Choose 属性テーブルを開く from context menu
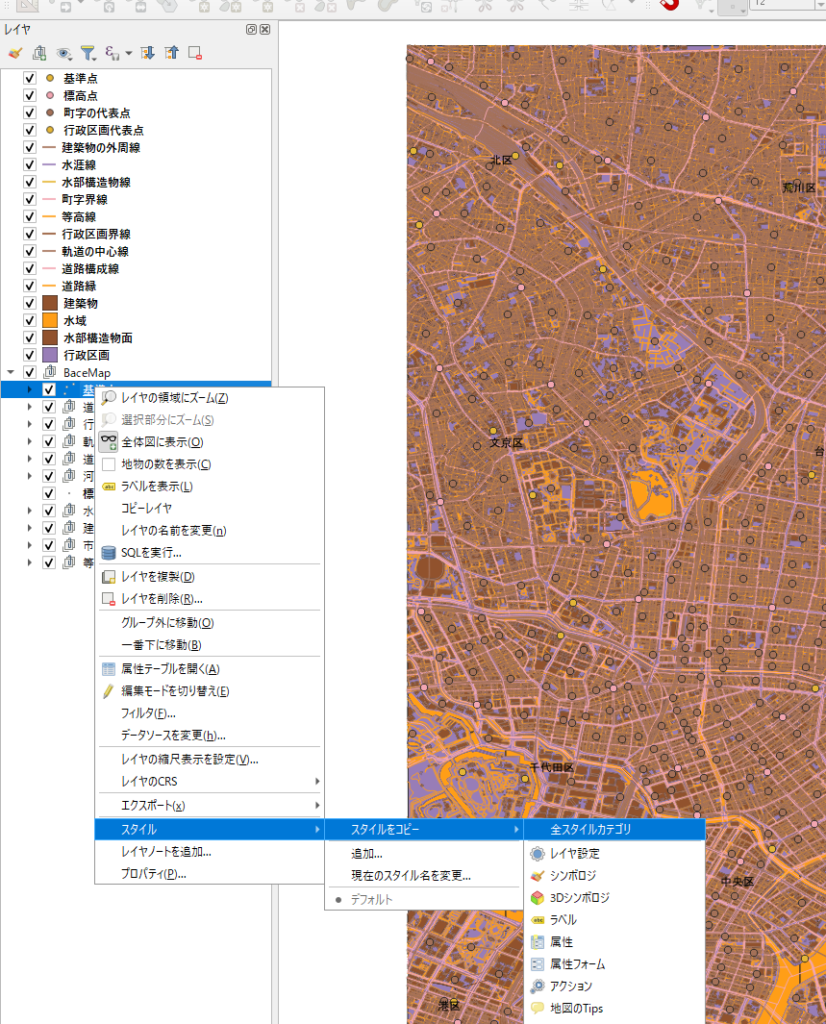Screen dimensions: 826x1024 coord(170,669)
